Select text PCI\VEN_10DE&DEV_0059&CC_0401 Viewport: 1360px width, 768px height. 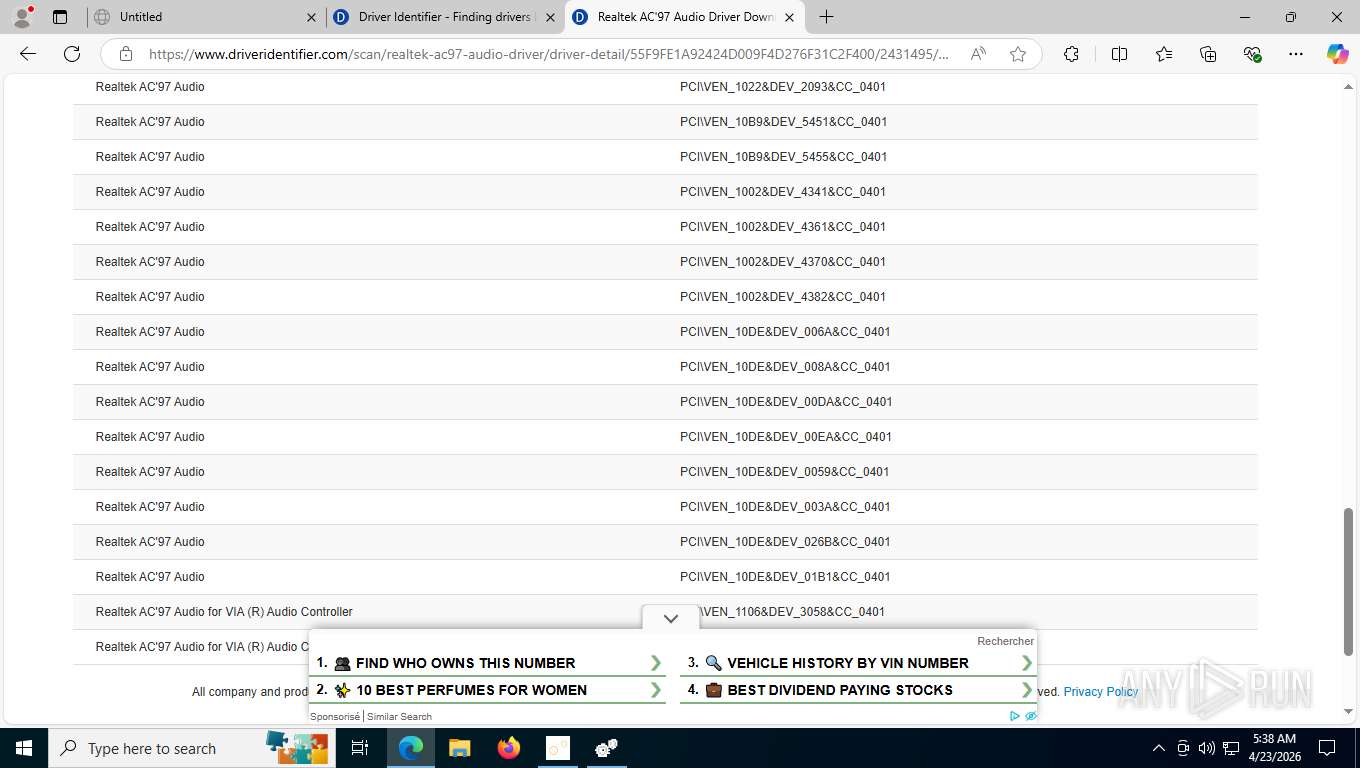coord(785,472)
